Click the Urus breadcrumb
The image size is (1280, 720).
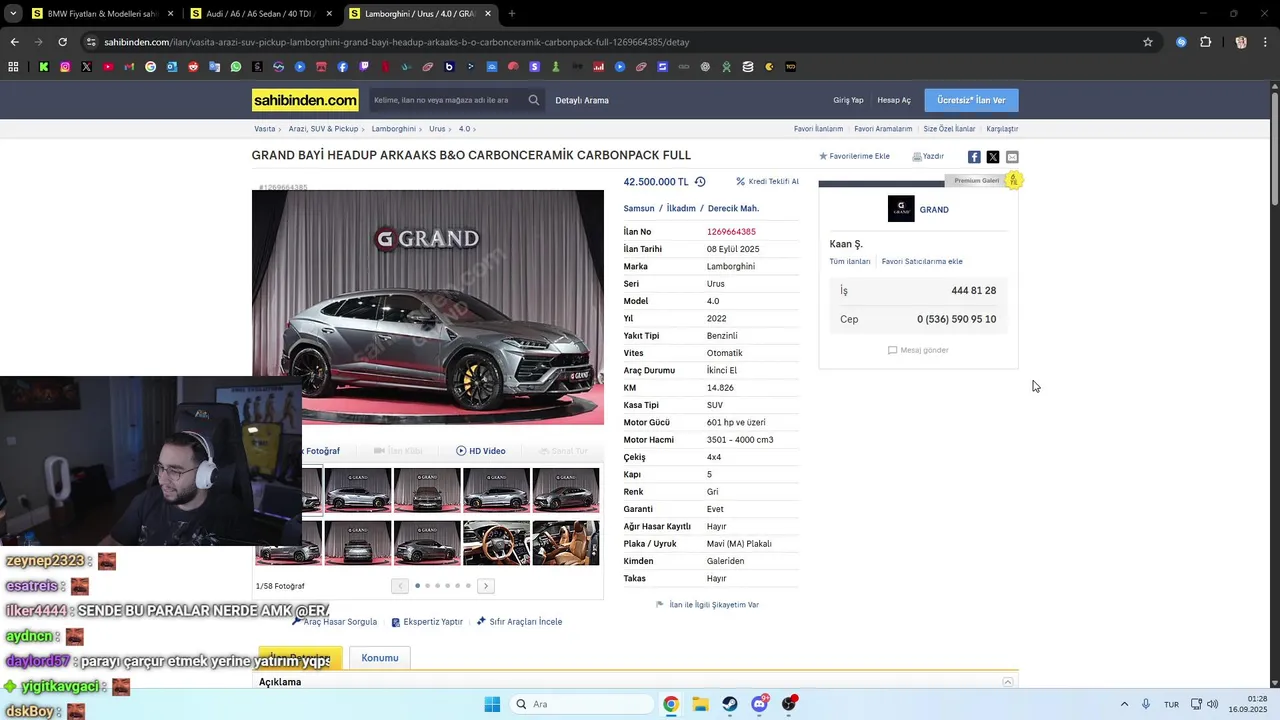pos(437,129)
